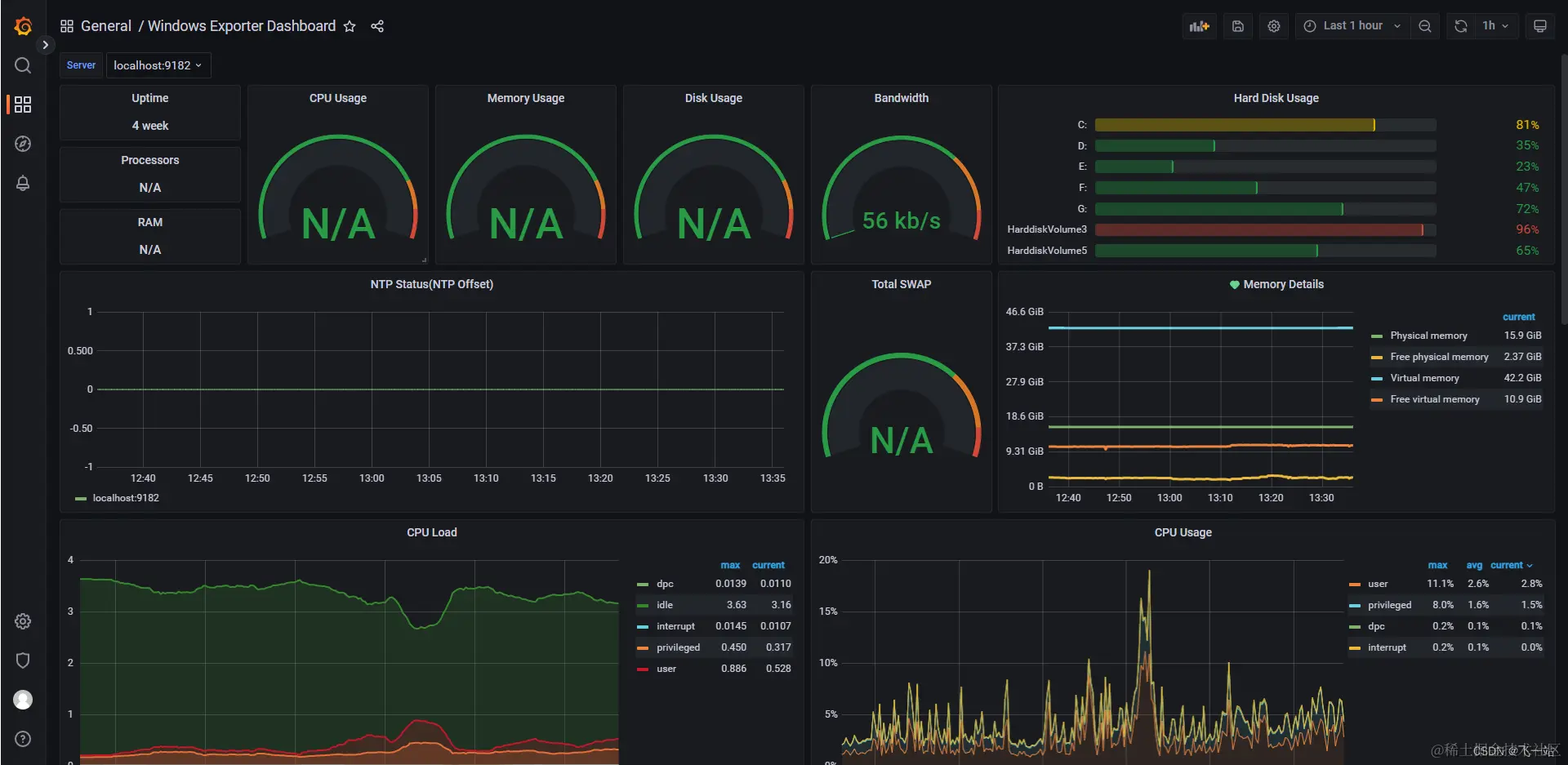Open the search dashboards icon

coord(23,65)
